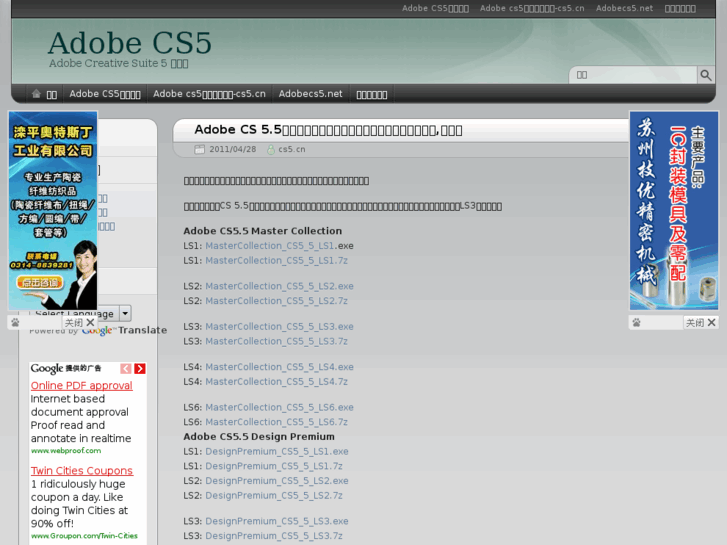Image resolution: width=727 pixels, height=545 pixels.
Task: Download DesignPremium_CS5_5_LS2.exe
Action: [x=277, y=481]
